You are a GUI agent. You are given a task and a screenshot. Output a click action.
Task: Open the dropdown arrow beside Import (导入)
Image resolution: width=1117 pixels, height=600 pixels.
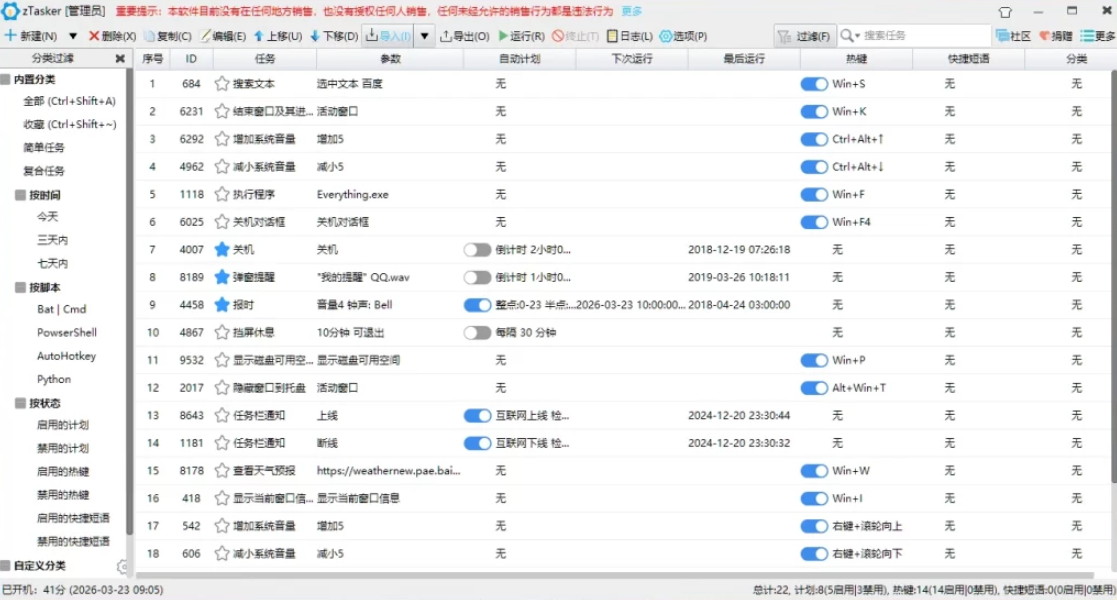tap(424, 36)
